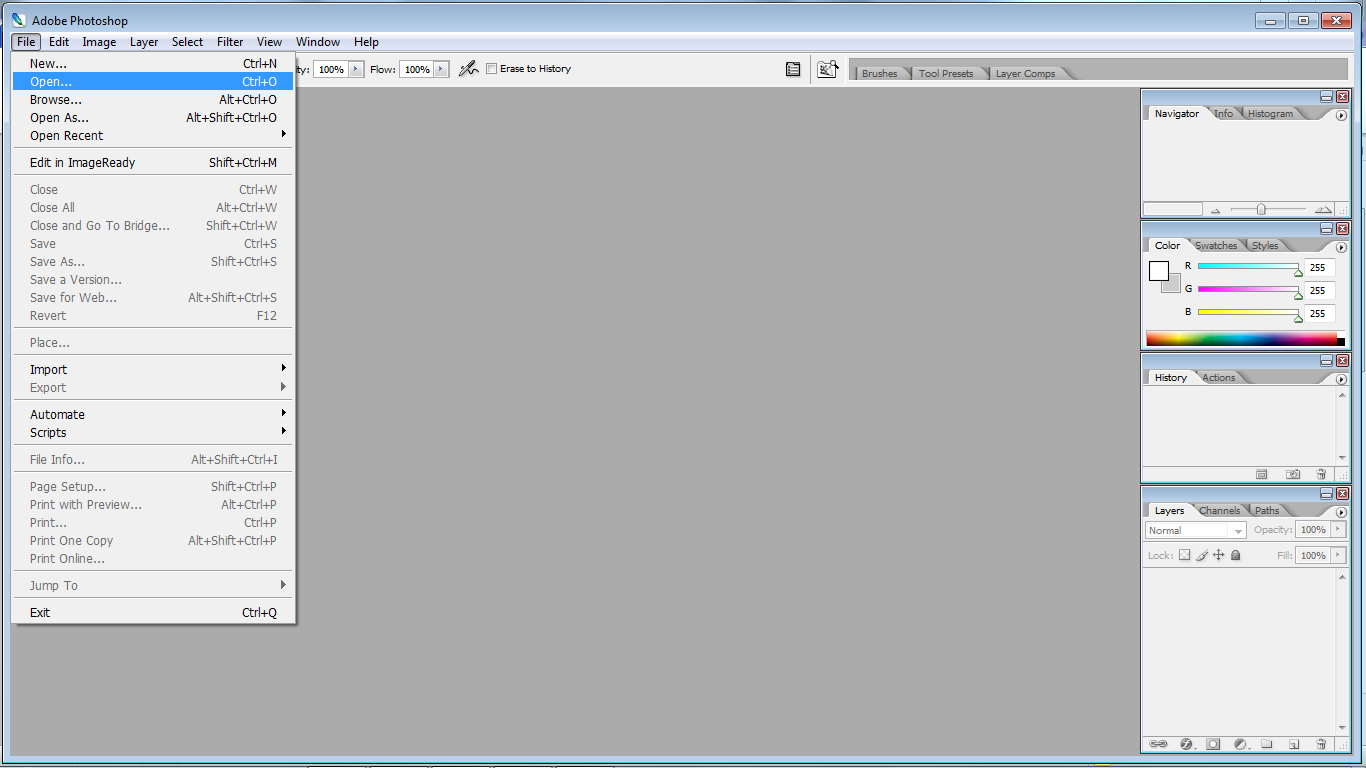Toggle the palettes icon in options bar
1366x768 pixels.
click(793, 69)
